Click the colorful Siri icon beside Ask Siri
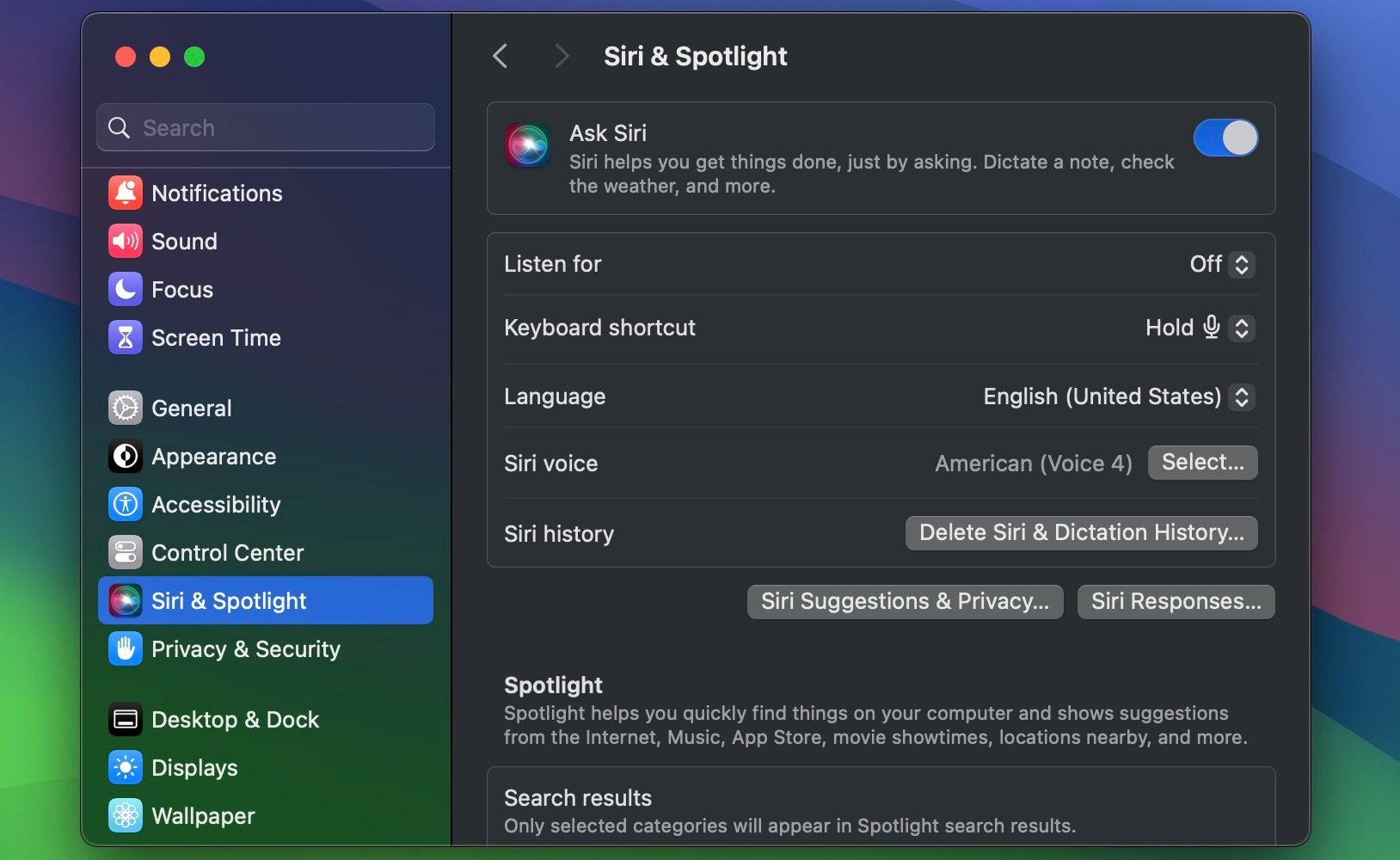The width and height of the screenshot is (1400, 860). pyautogui.click(x=527, y=144)
